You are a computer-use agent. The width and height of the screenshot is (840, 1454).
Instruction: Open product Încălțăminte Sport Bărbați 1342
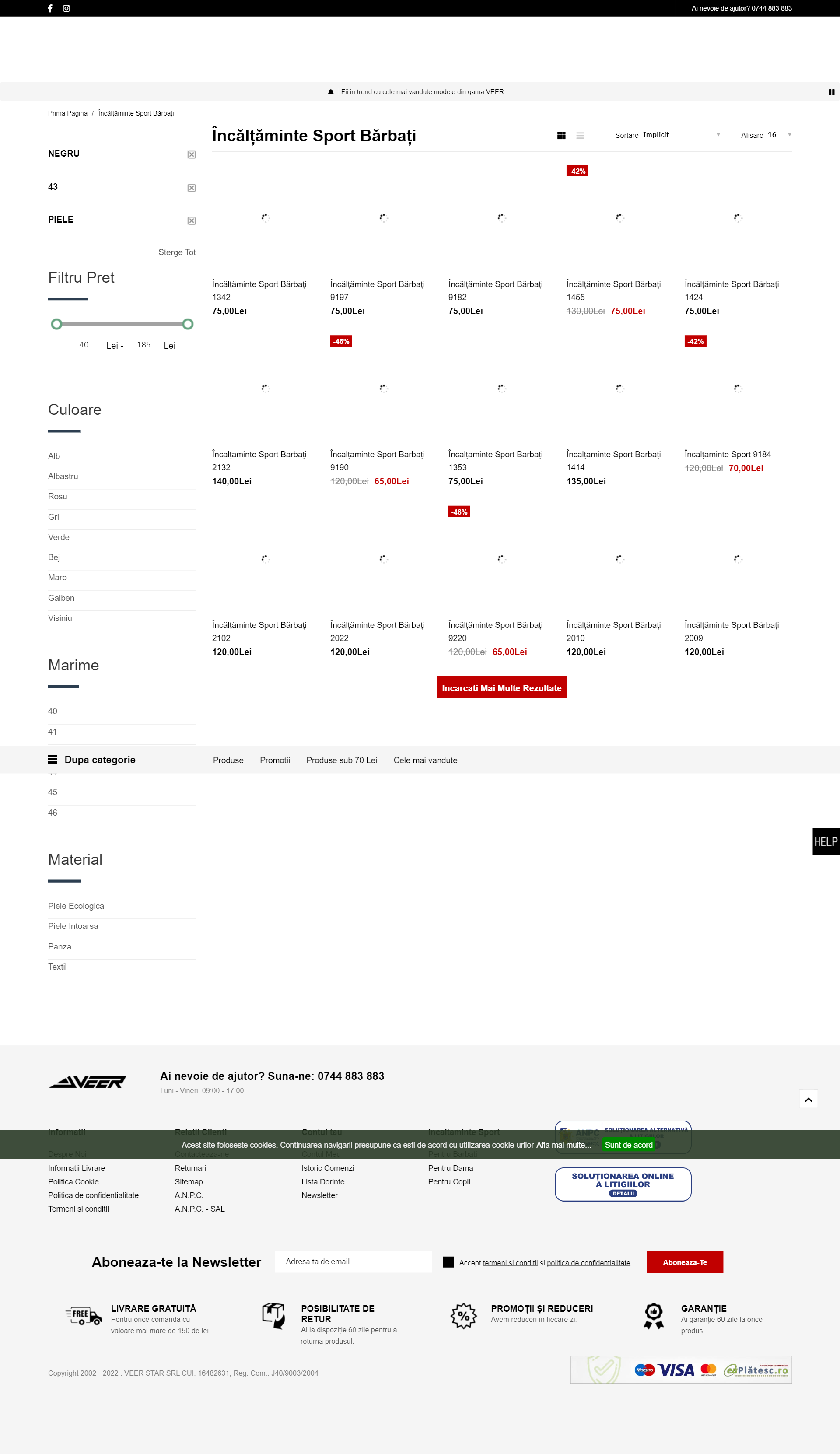[x=259, y=291]
